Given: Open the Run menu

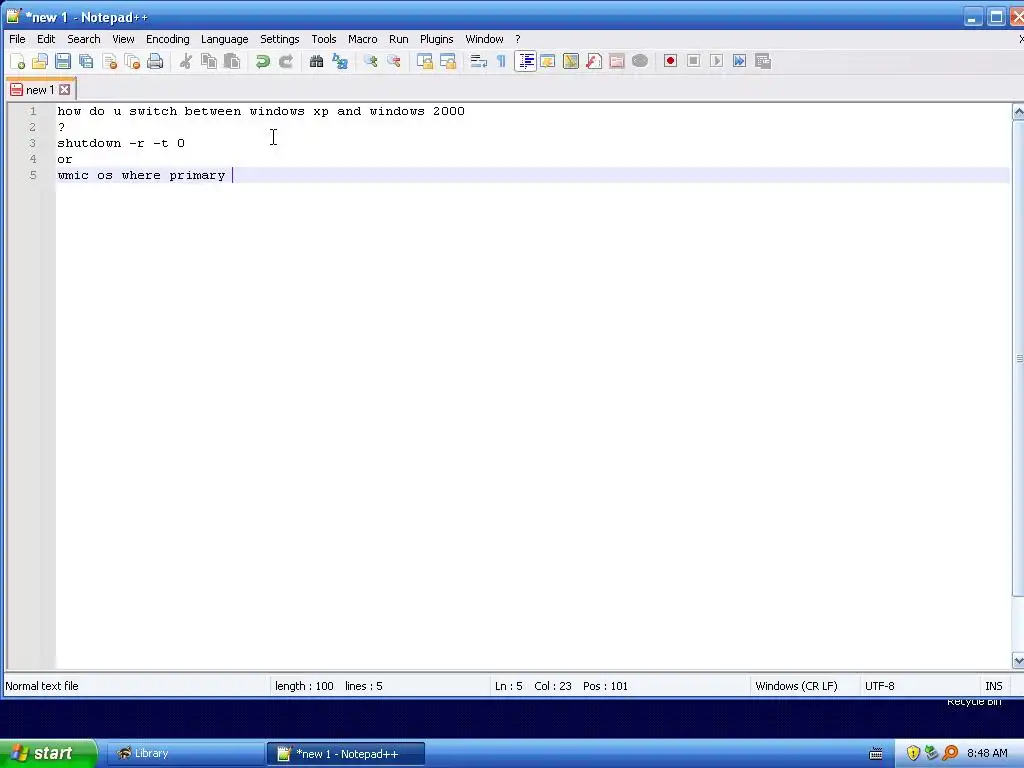Looking at the screenshot, I should pos(398,39).
